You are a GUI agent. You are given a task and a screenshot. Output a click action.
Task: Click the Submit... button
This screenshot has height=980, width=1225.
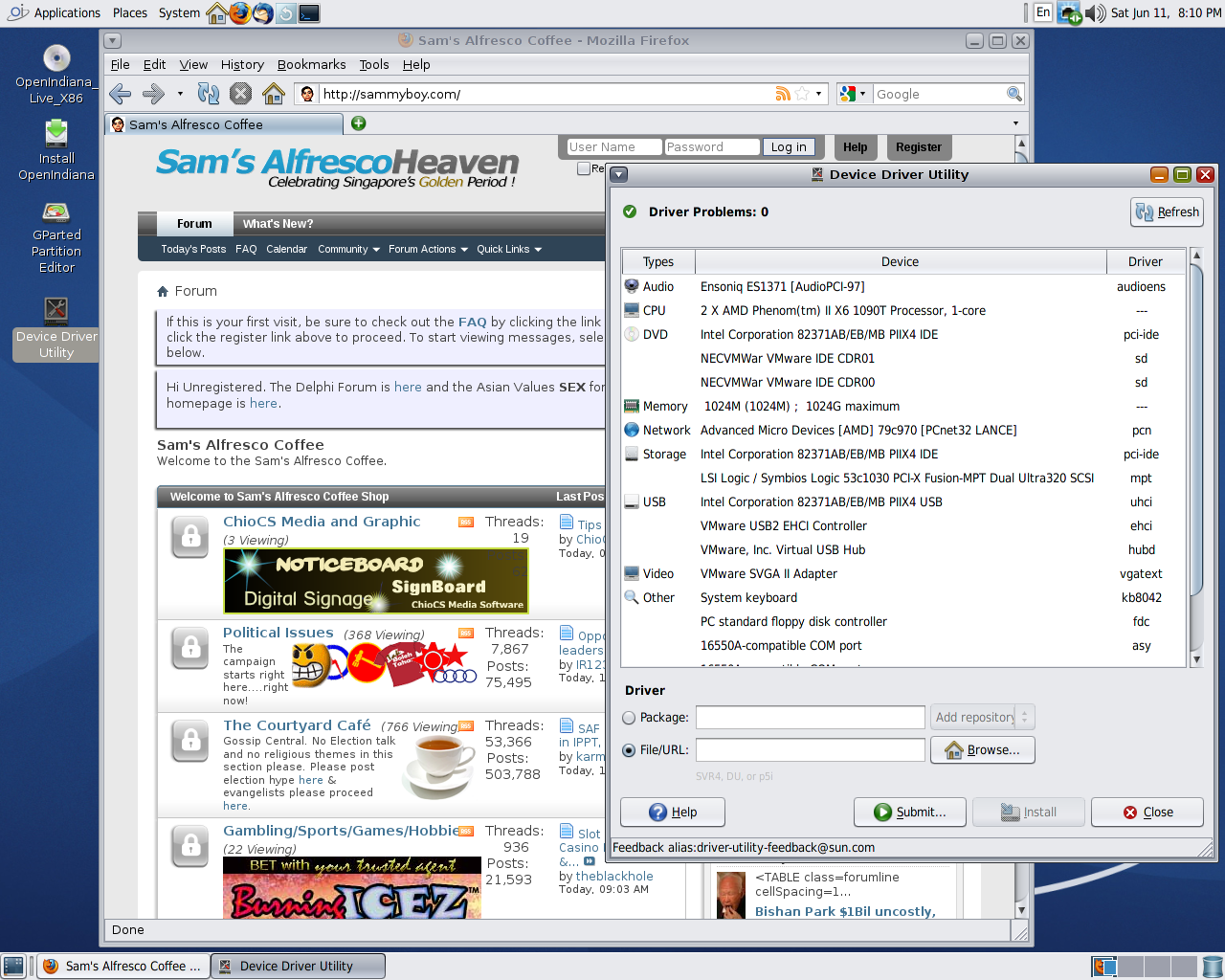click(910, 813)
